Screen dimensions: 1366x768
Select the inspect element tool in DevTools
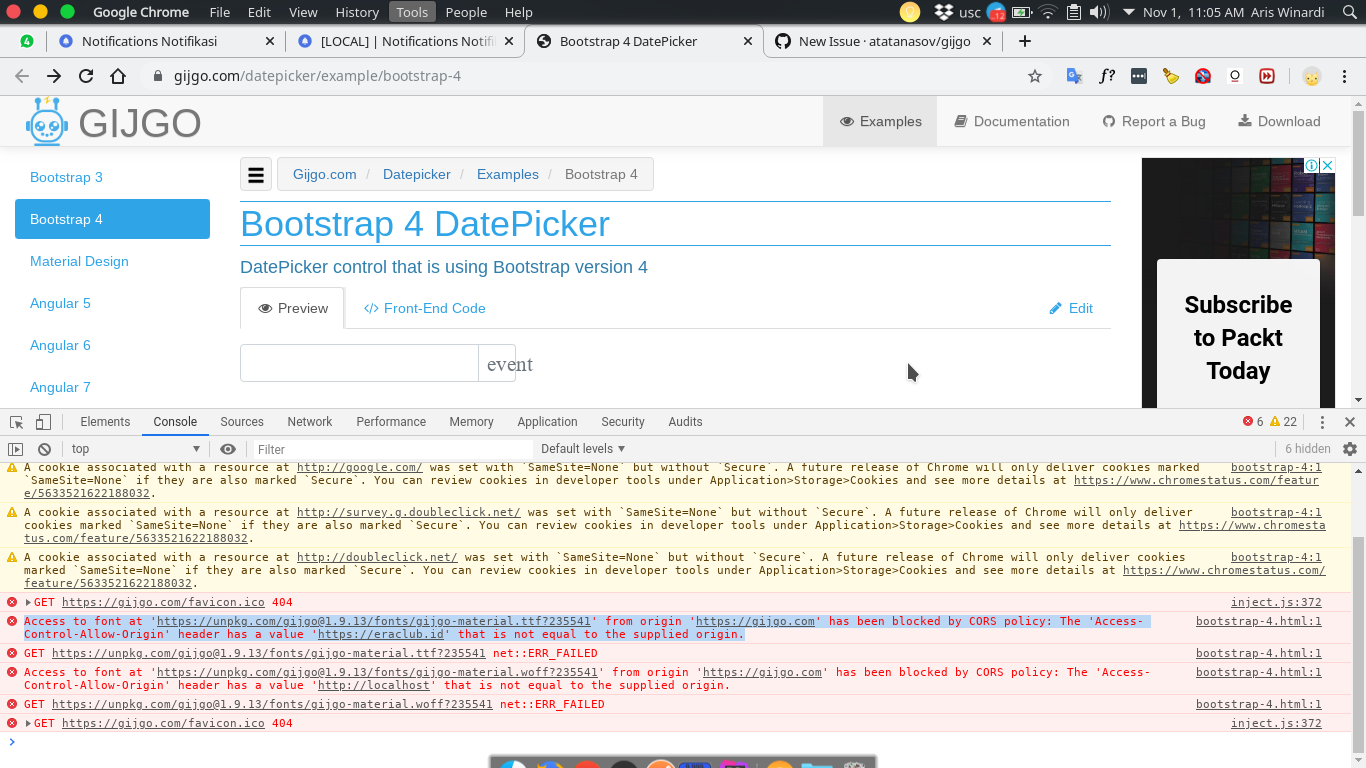16,421
